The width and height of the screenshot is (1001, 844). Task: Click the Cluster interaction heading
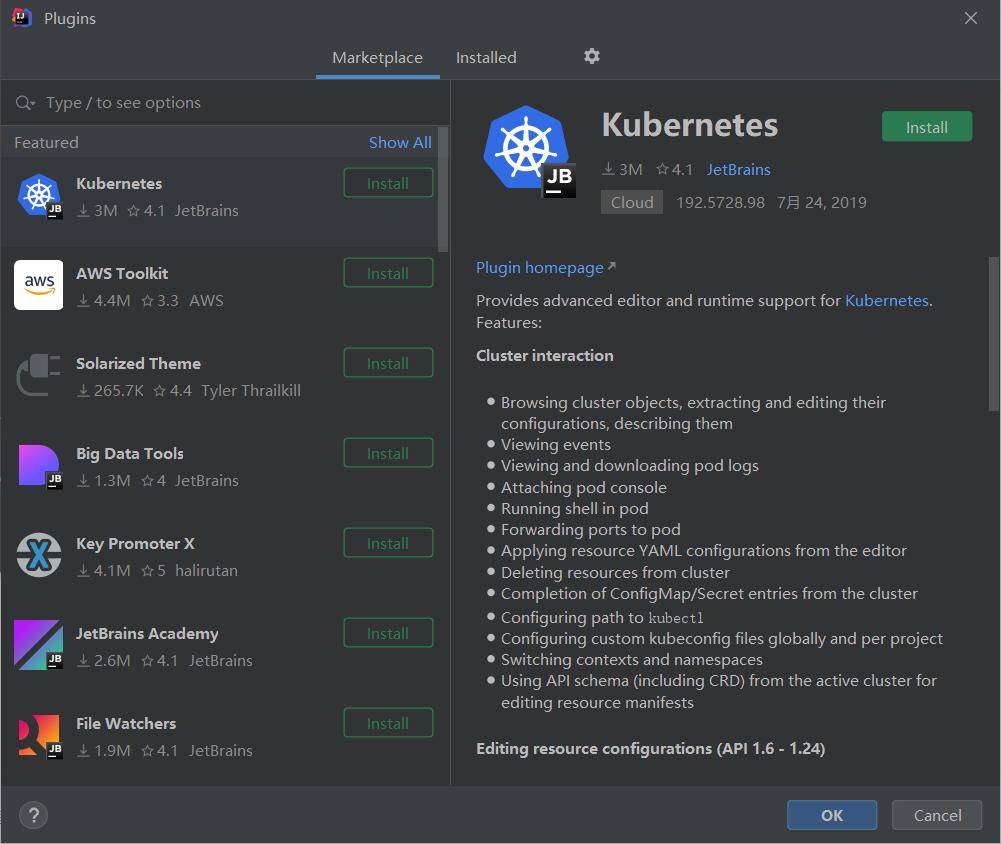pyautogui.click(x=545, y=356)
